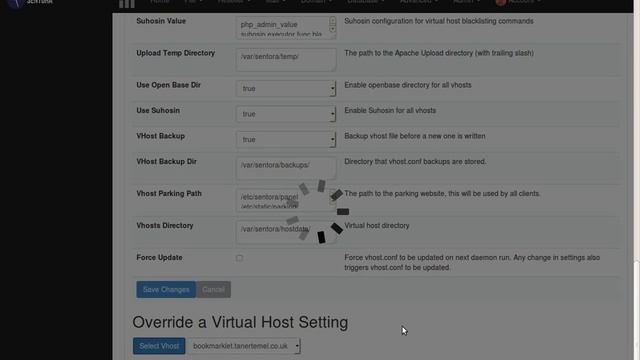The width and height of the screenshot is (640, 360).
Task: Click 'The path to the Apache Upload directory' text
Action: (439, 53)
